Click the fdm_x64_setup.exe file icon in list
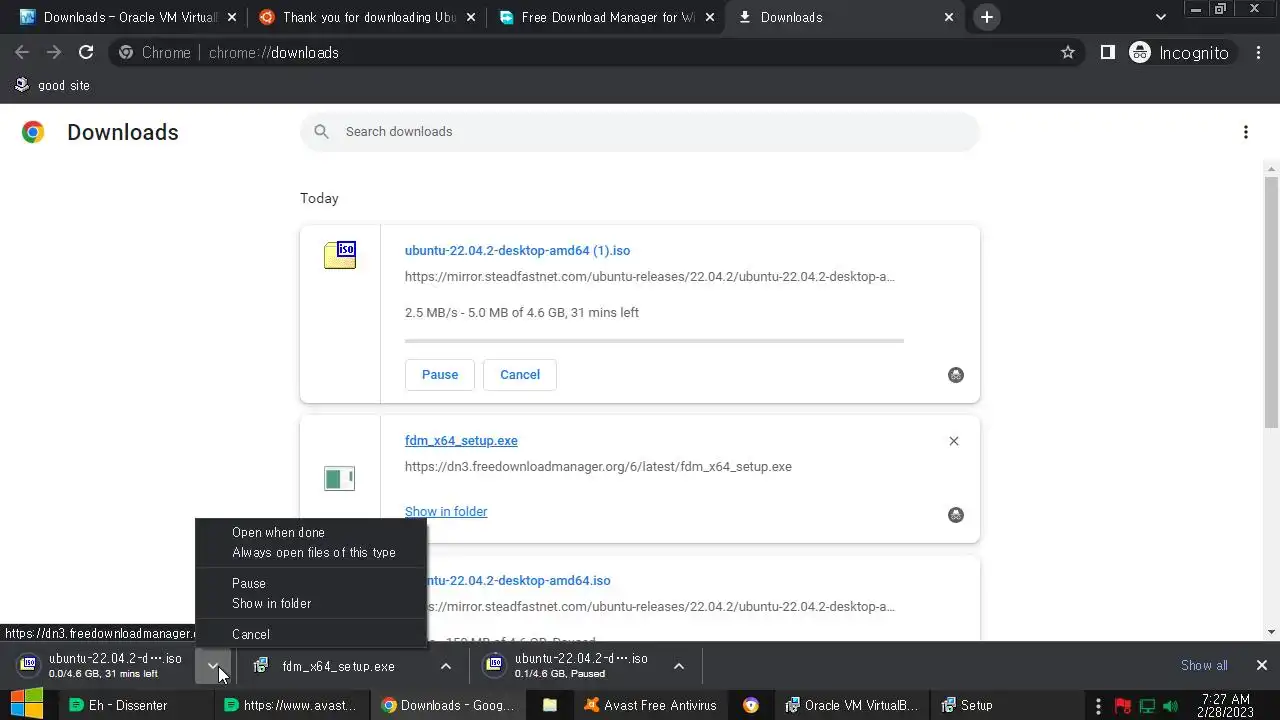This screenshot has width=1280, height=720. click(340, 479)
